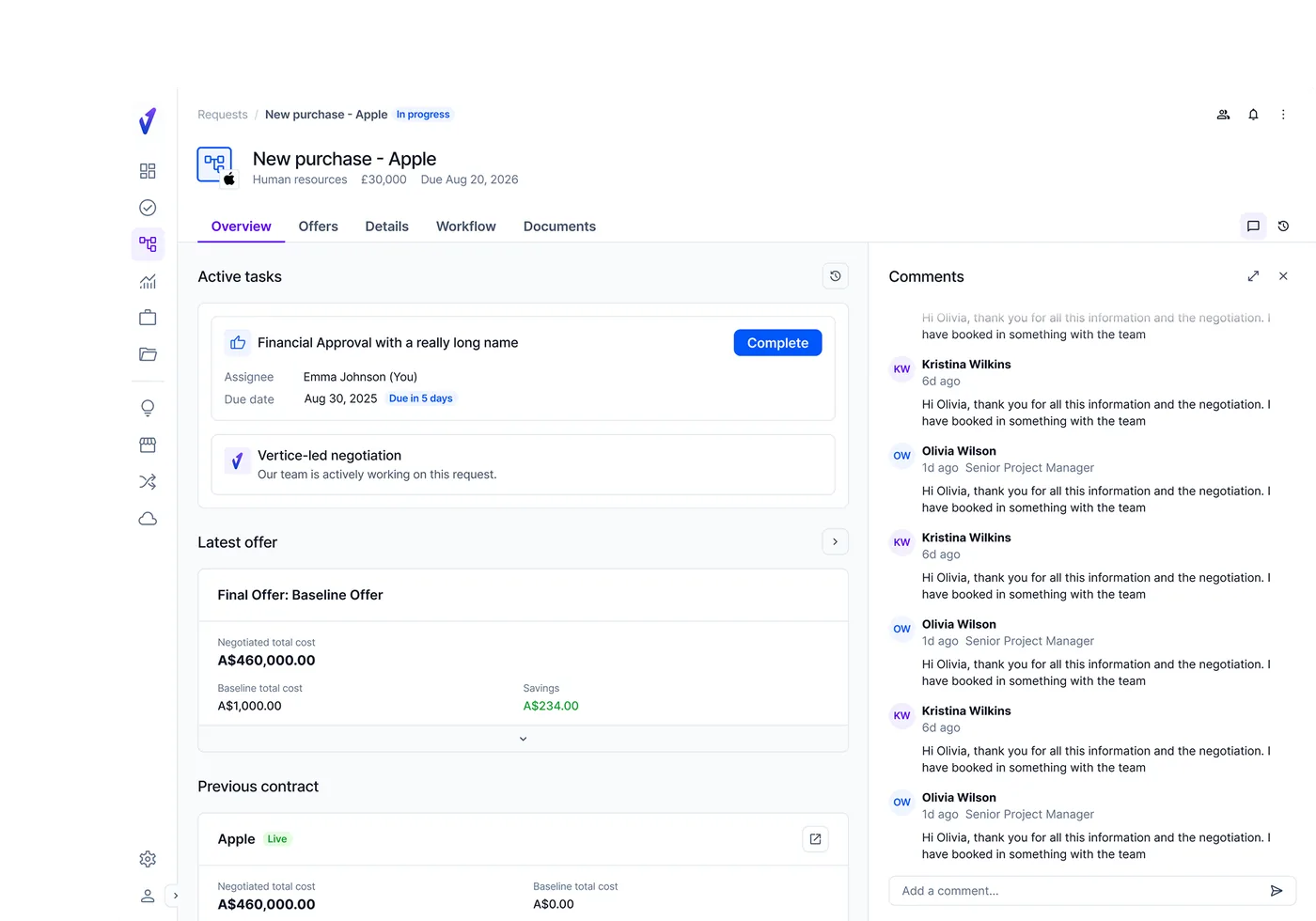Open the people/members icon in header
Screen dimensions: 1316x921
(1223, 115)
